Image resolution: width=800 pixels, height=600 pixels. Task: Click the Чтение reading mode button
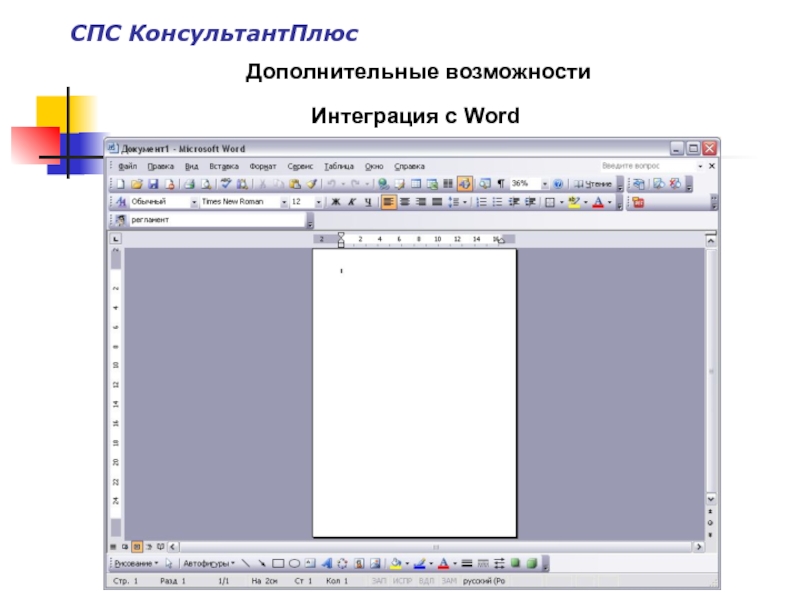pos(593,184)
